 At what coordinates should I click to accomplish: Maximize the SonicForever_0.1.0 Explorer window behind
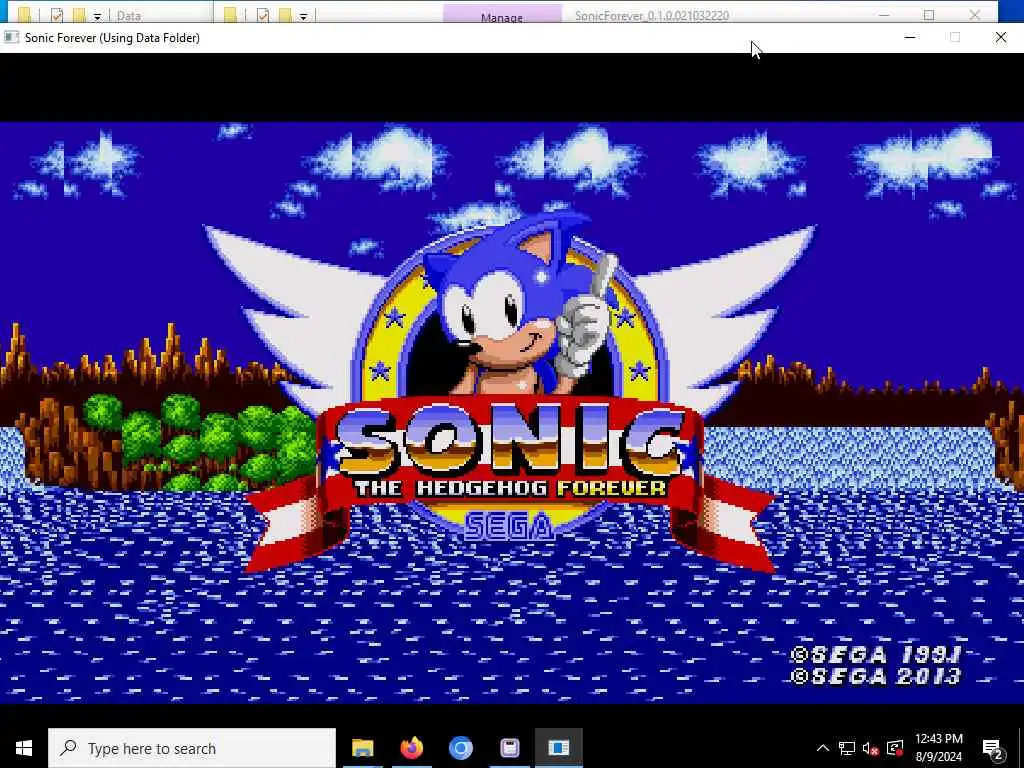pyautogui.click(x=929, y=15)
